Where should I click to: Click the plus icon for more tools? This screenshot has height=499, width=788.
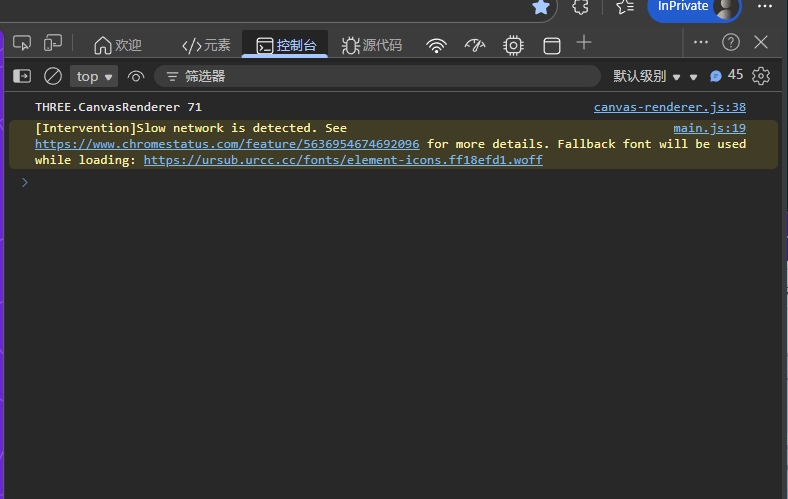pyautogui.click(x=584, y=43)
